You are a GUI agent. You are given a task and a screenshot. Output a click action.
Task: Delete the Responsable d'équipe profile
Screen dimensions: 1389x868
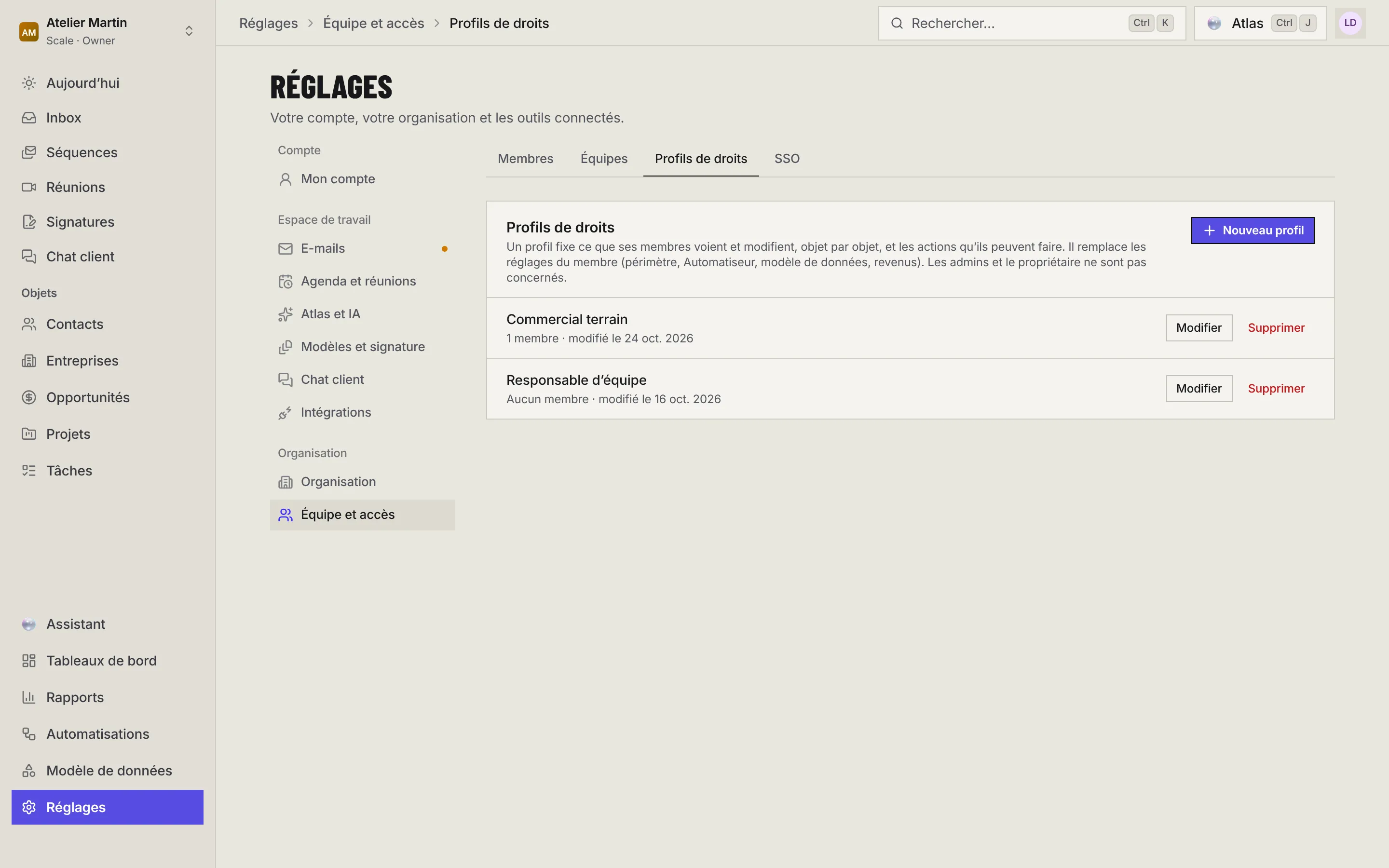pyautogui.click(x=1276, y=389)
